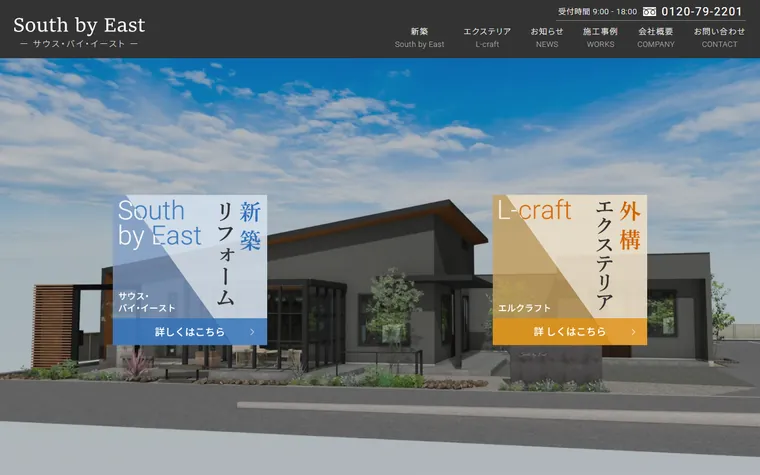760x475 pixels.
Task: Open お問い合わせ CONTACT page
Action: [719, 38]
